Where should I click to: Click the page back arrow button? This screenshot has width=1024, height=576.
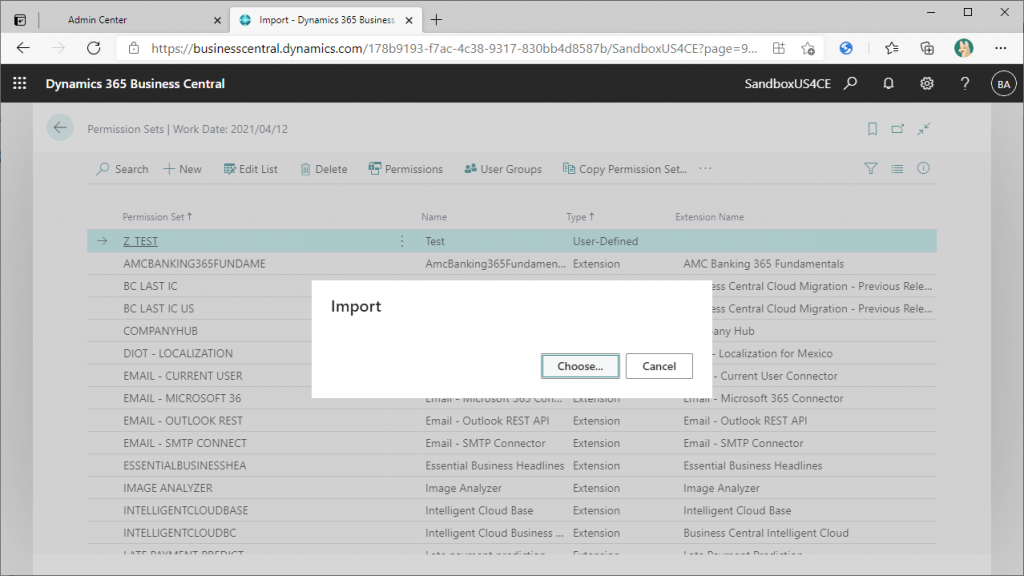coord(60,128)
